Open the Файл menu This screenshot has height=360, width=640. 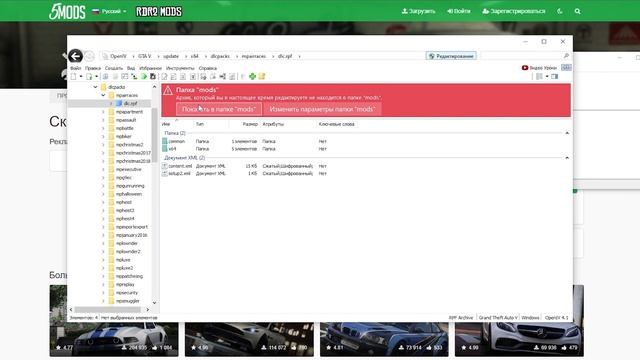(x=76, y=68)
